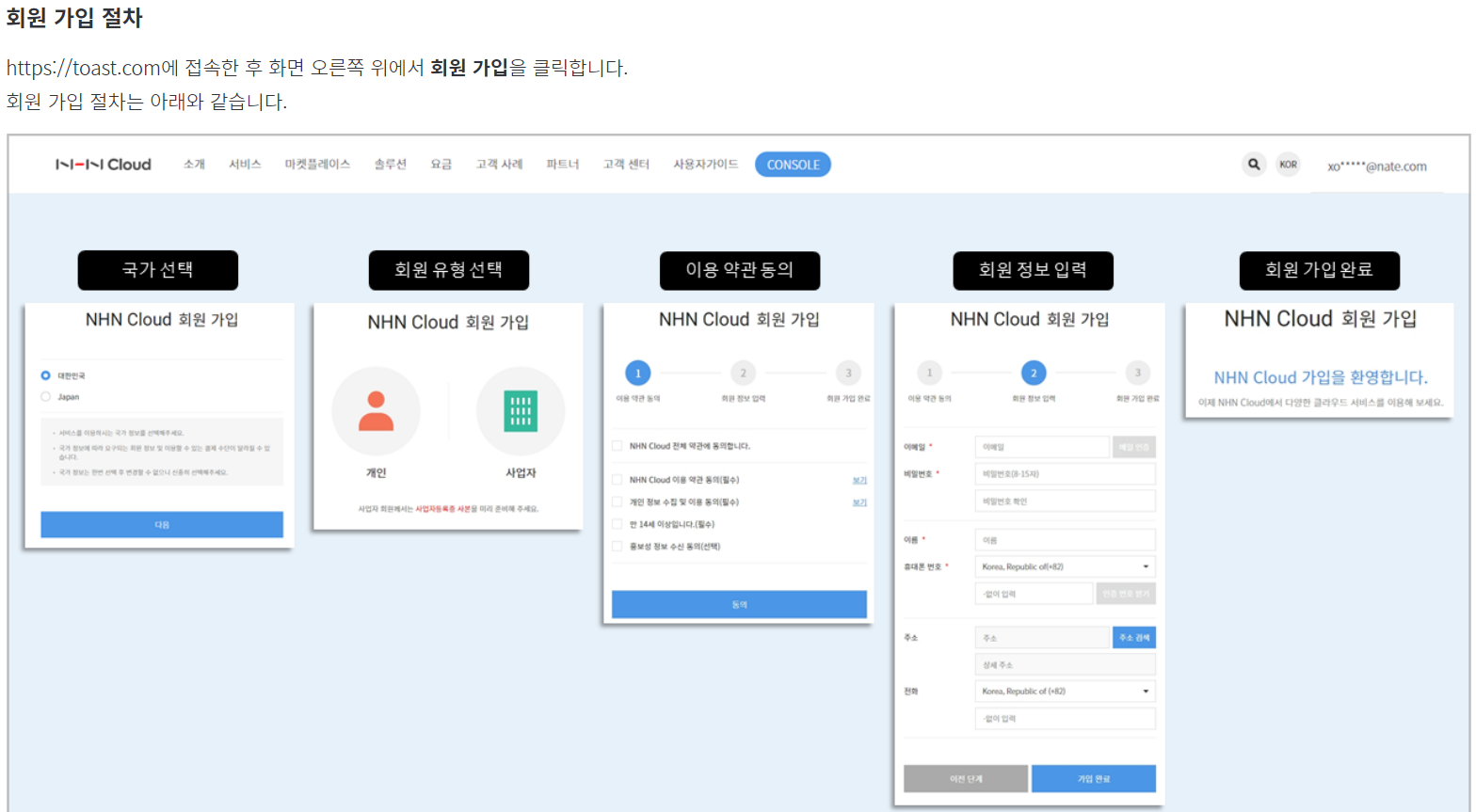Click the blue CONSOLE button
This screenshot has height=812, width=1476.
(793, 165)
